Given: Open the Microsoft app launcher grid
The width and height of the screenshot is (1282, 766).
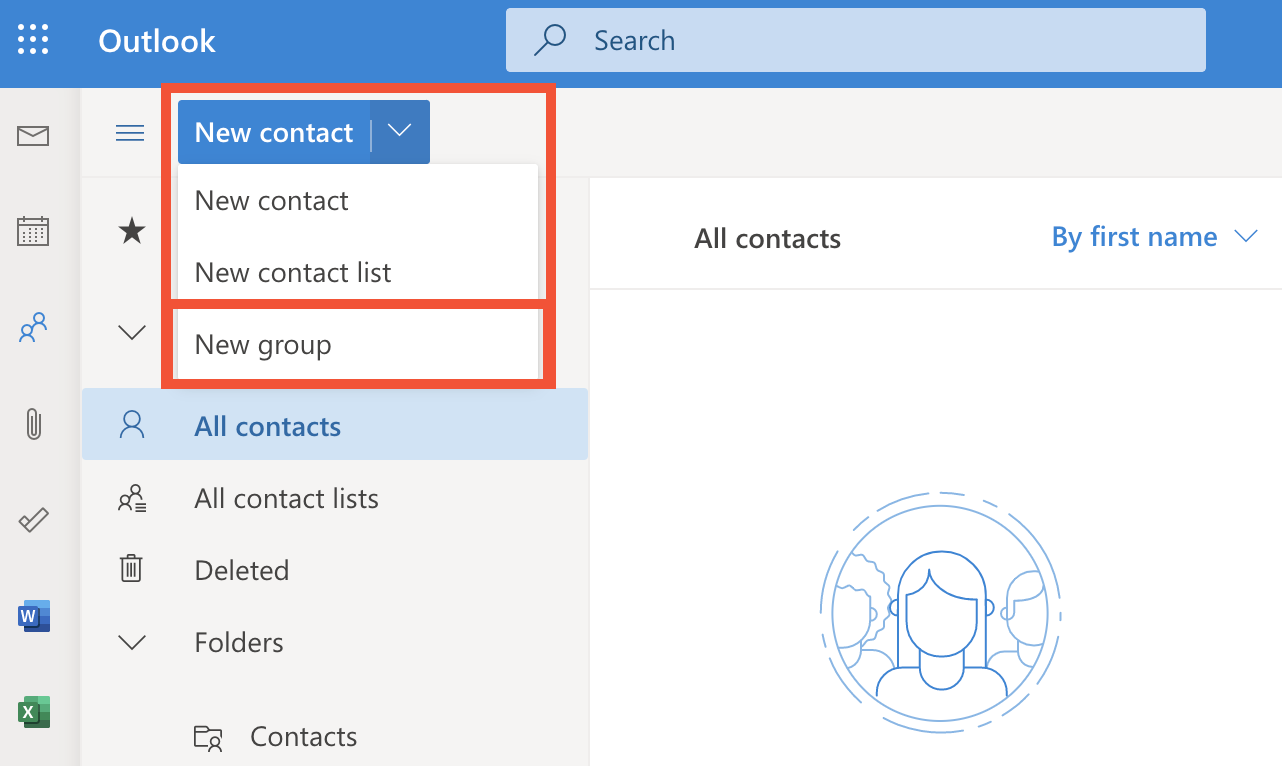Looking at the screenshot, I should click(x=33, y=40).
